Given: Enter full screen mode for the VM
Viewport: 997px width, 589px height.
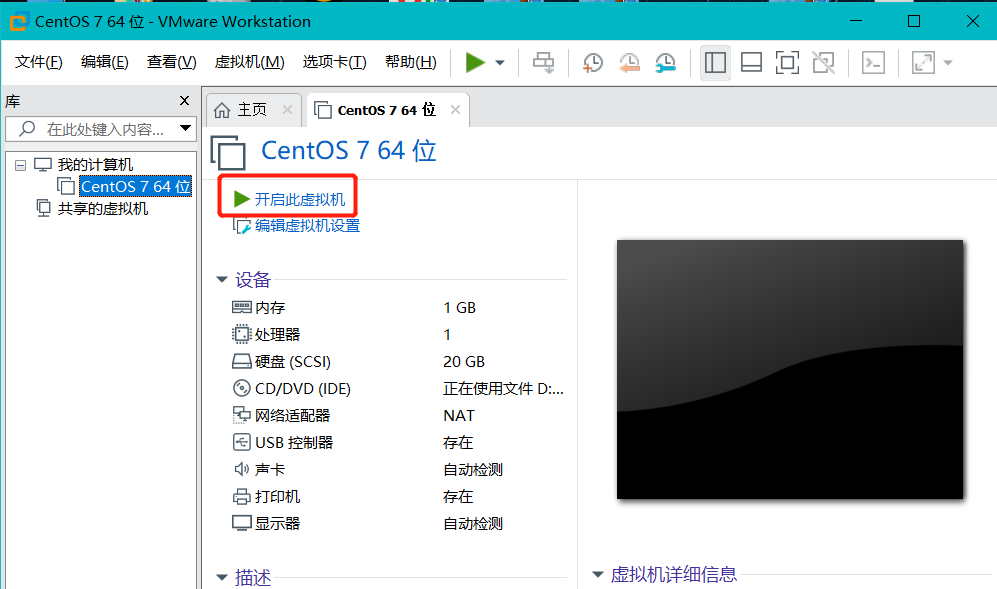Looking at the screenshot, I should 787,62.
